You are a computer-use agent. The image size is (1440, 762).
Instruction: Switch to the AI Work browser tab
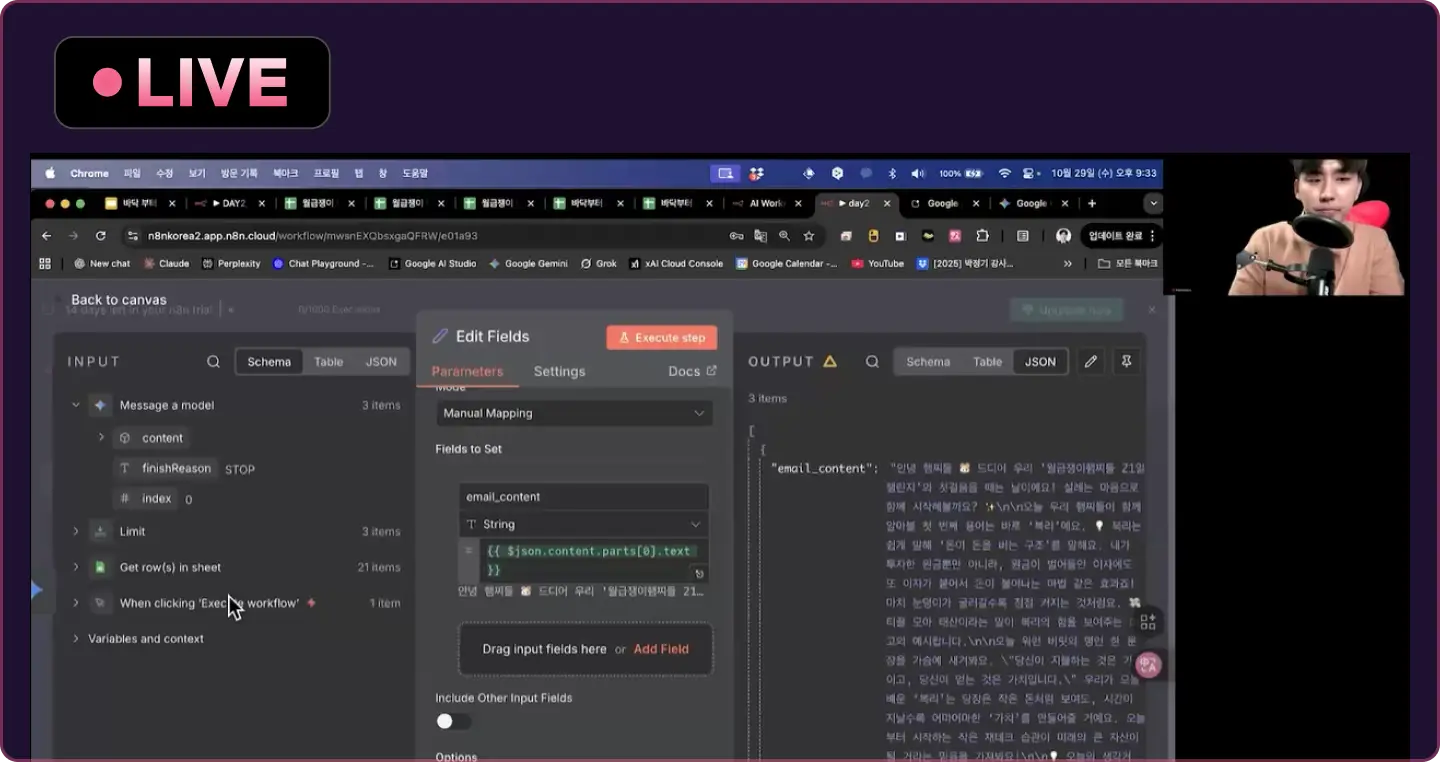[x=766, y=203]
